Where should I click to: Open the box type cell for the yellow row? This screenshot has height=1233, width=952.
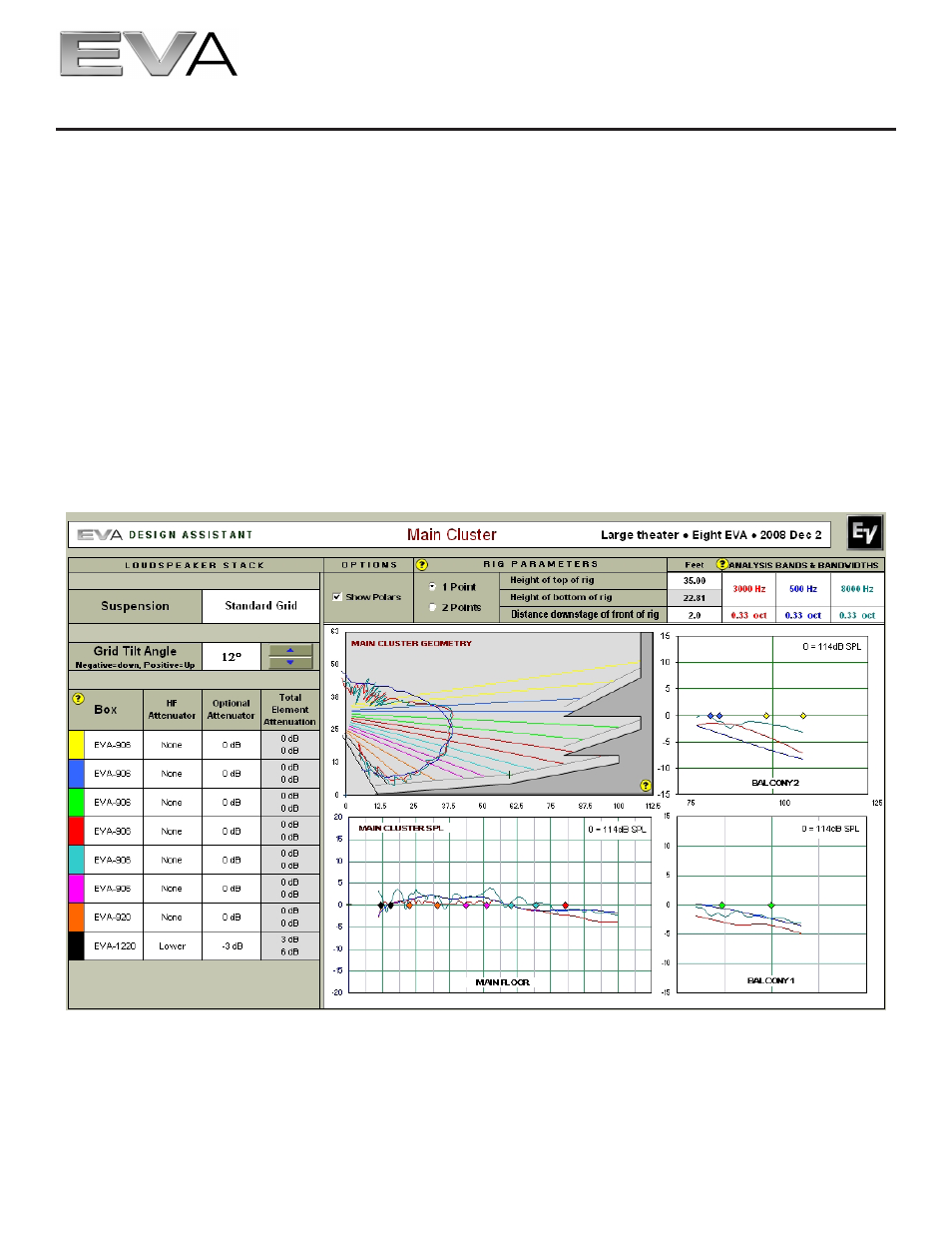pos(113,745)
